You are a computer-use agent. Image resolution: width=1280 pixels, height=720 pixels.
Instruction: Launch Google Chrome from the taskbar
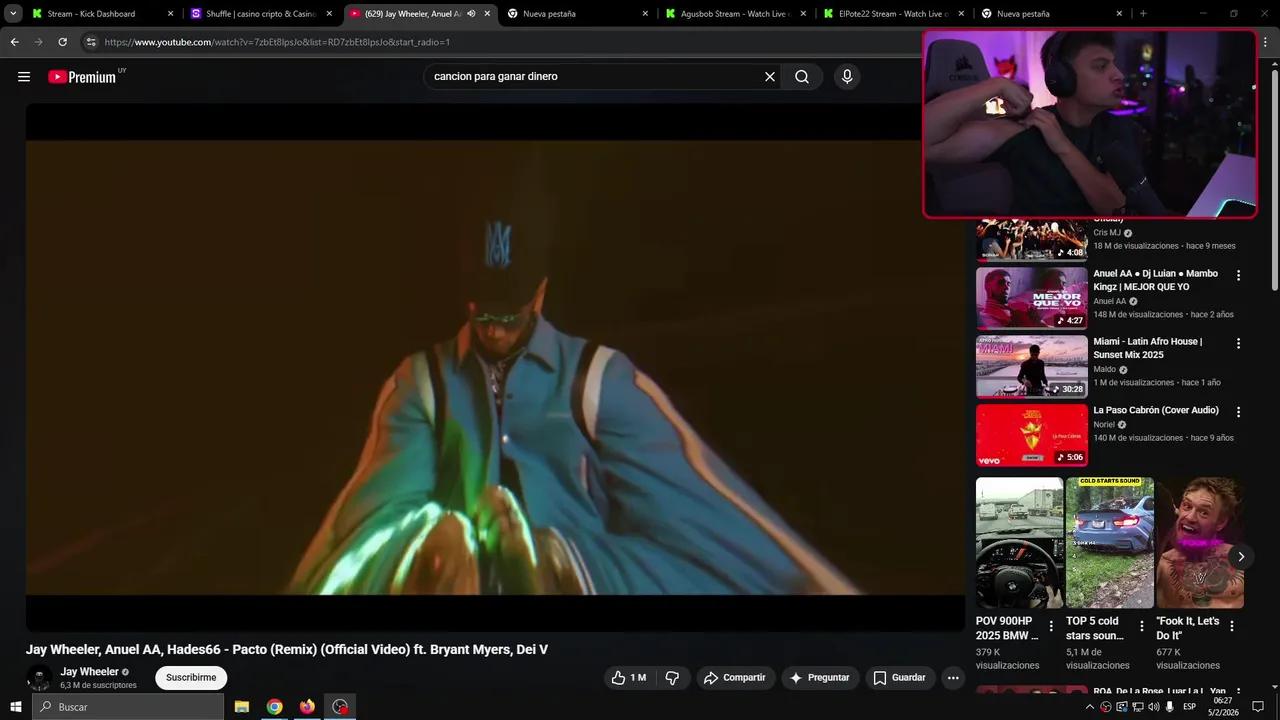point(274,707)
